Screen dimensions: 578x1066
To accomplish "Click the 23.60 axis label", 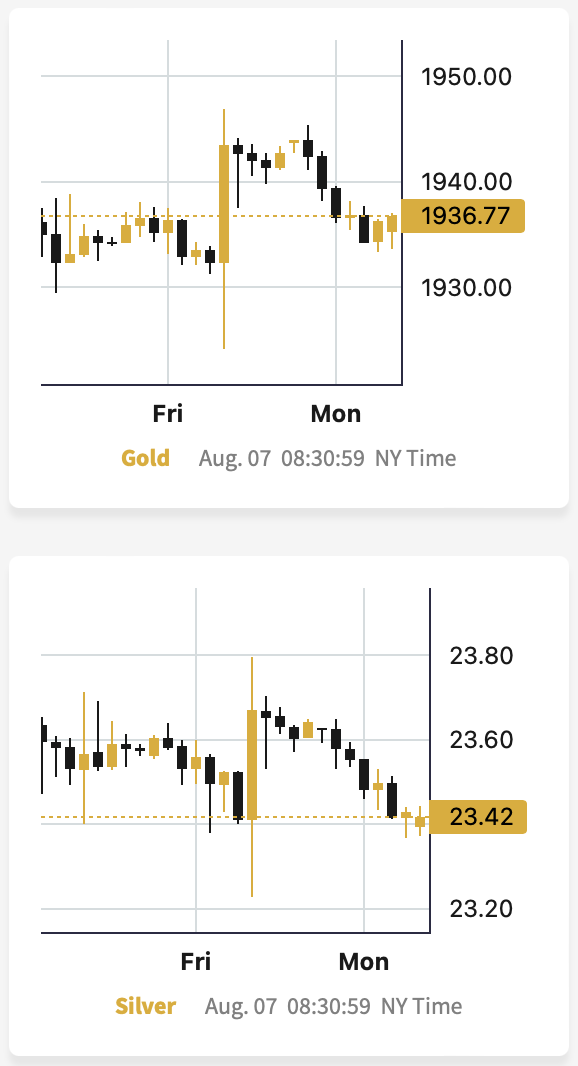I will [481, 740].
